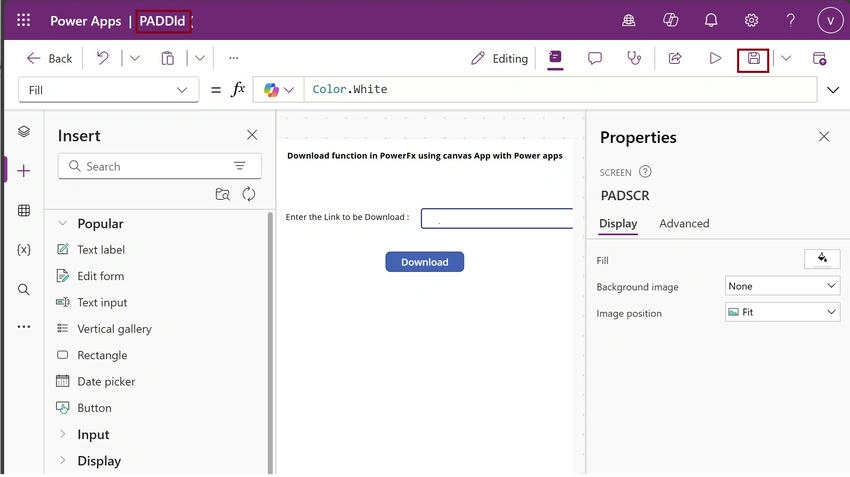Image resolution: width=850 pixels, height=477 pixels.
Task: Preview the app with the play icon
Action: pyautogui.click(x=715, y=59)
